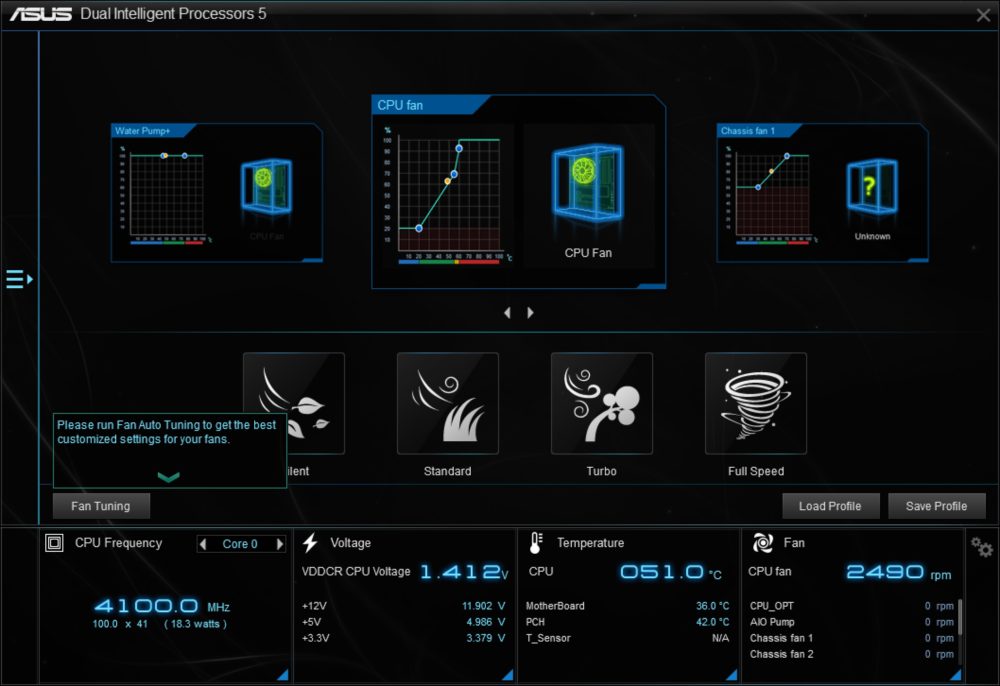1000x686 pixels.
Task: Click the fan list scrollbar in Fan panel
Action: 960,617
